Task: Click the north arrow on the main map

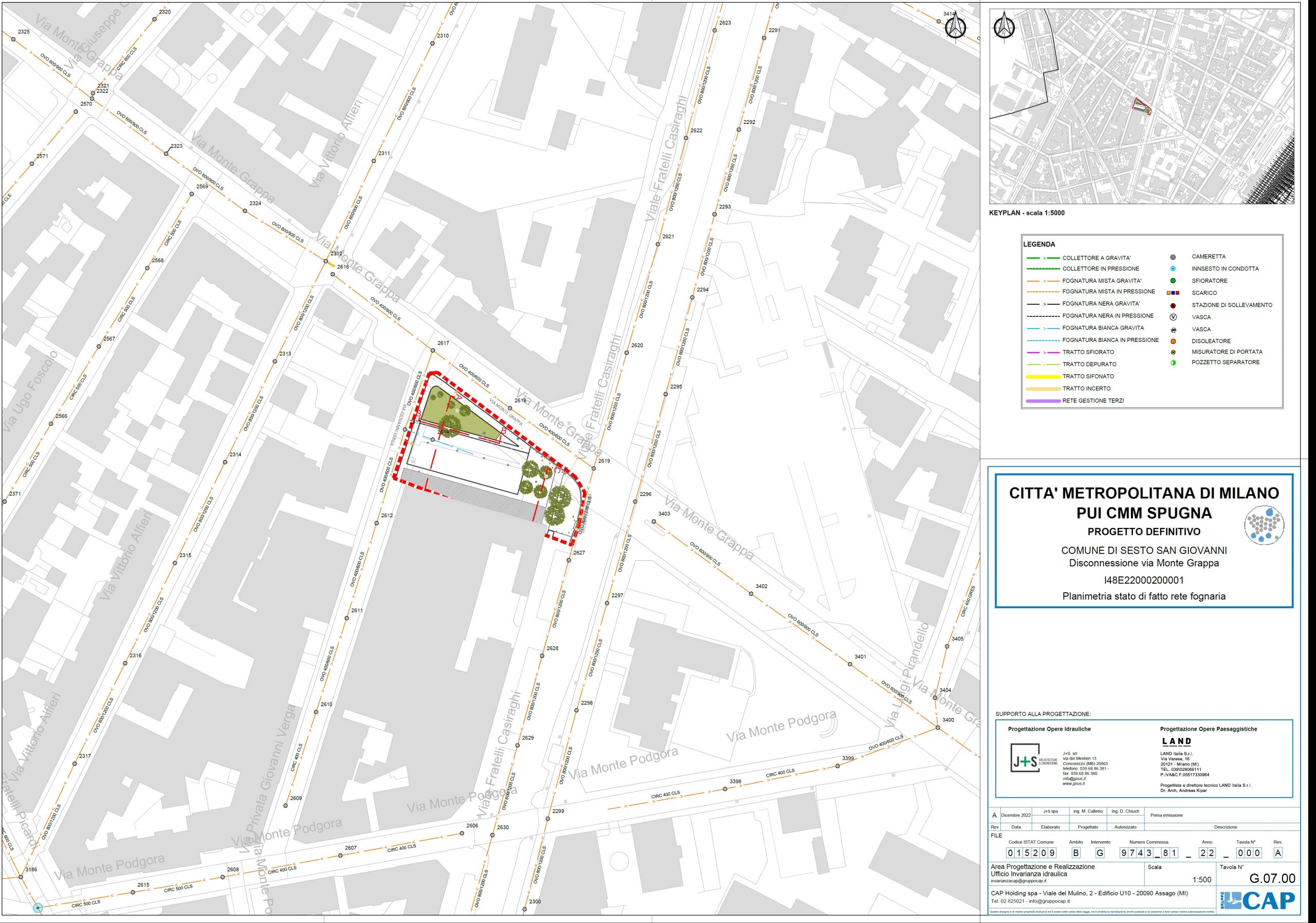Action: 955,27
